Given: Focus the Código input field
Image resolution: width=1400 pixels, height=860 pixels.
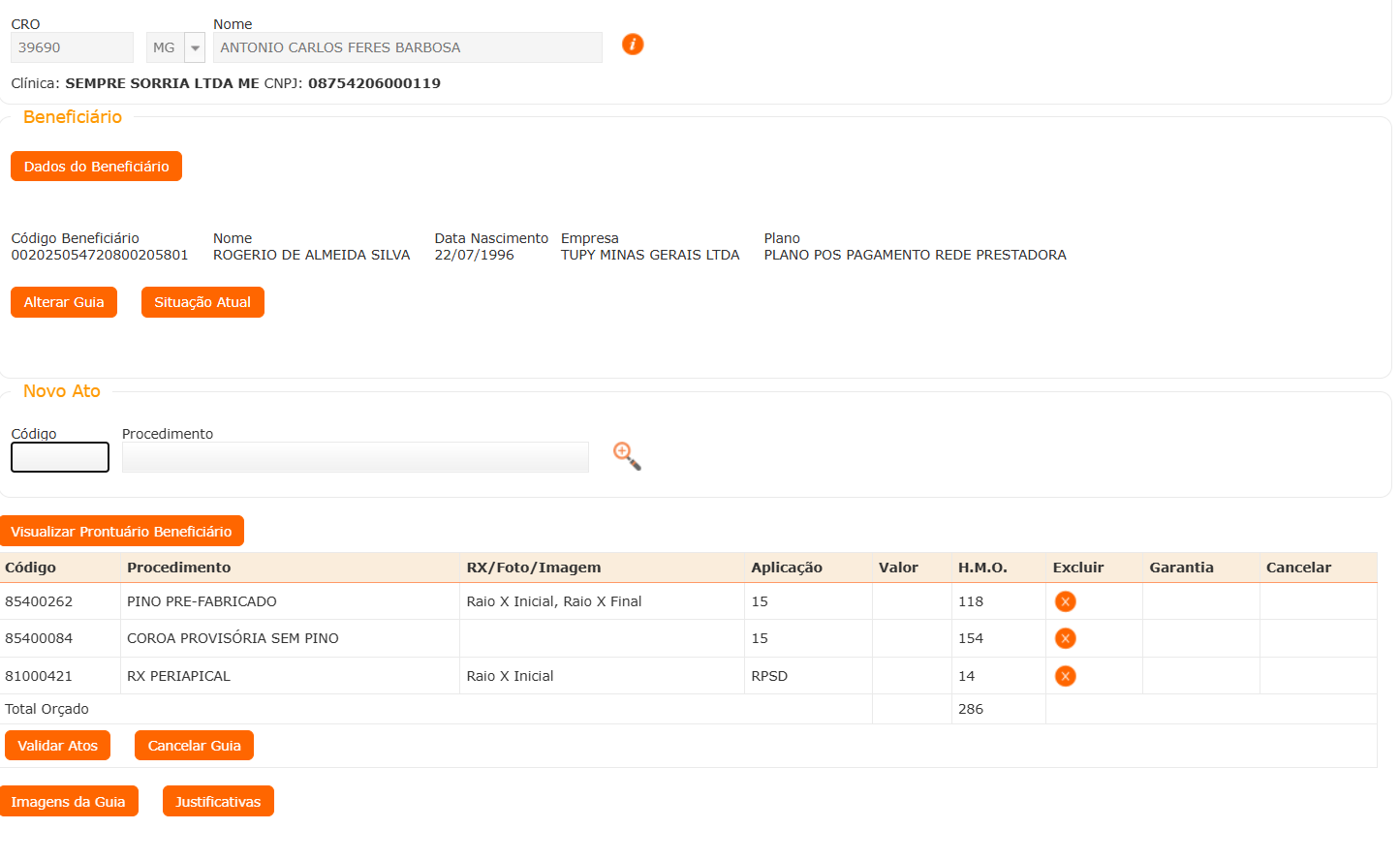Looking at the screenshot, I should click(60, 457).
